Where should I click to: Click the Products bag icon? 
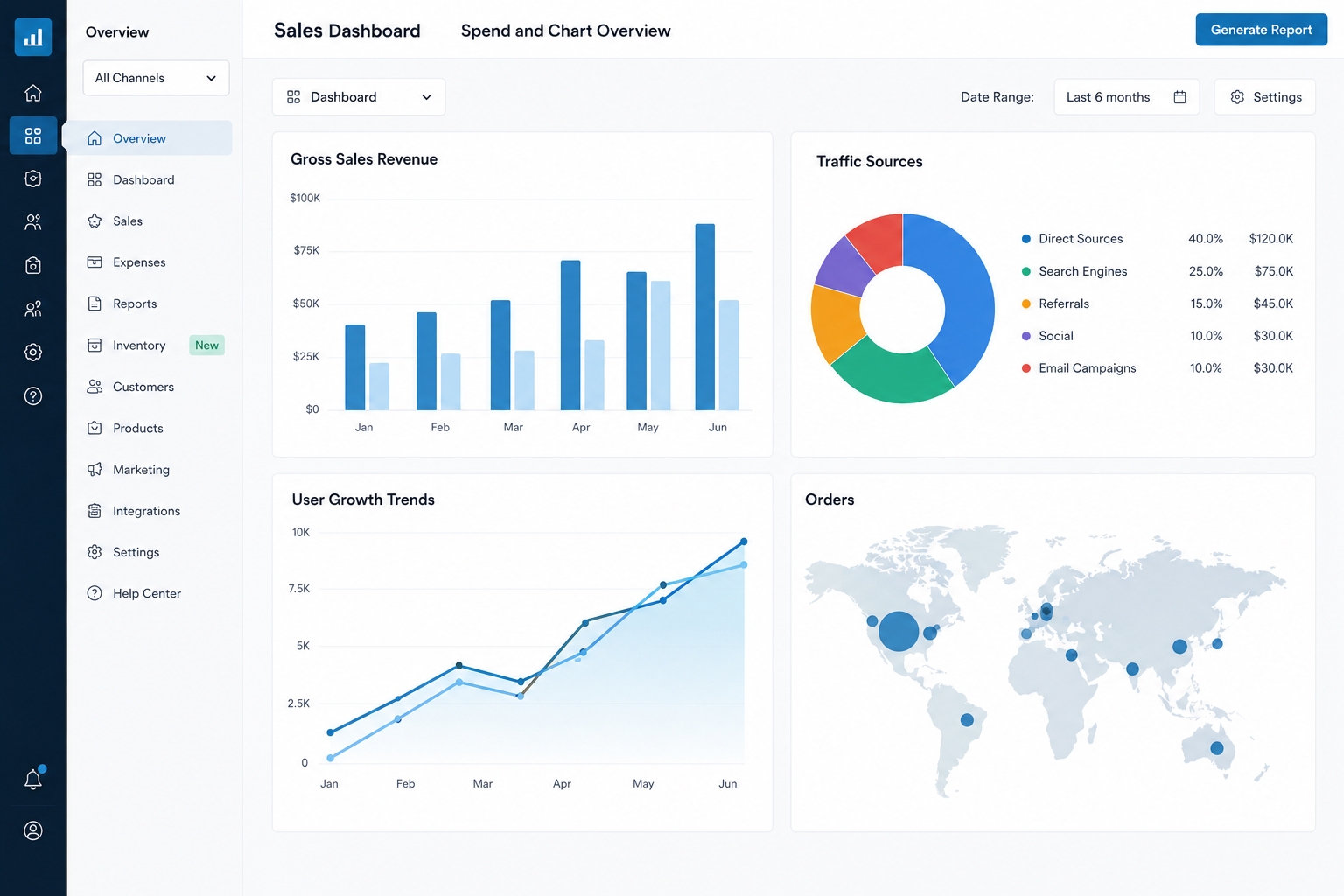point(94,428)
